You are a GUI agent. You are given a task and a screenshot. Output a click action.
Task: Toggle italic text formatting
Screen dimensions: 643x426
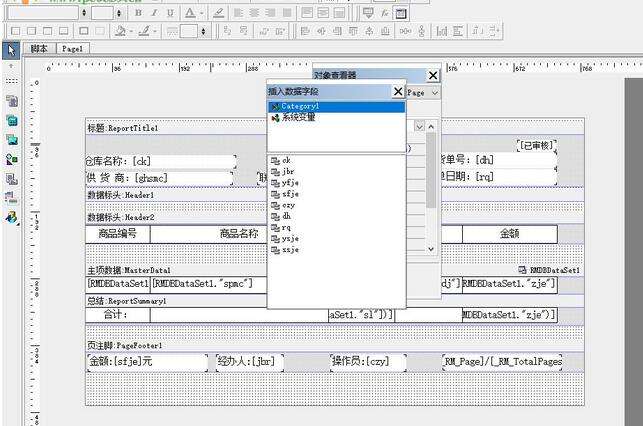(154, 13)
